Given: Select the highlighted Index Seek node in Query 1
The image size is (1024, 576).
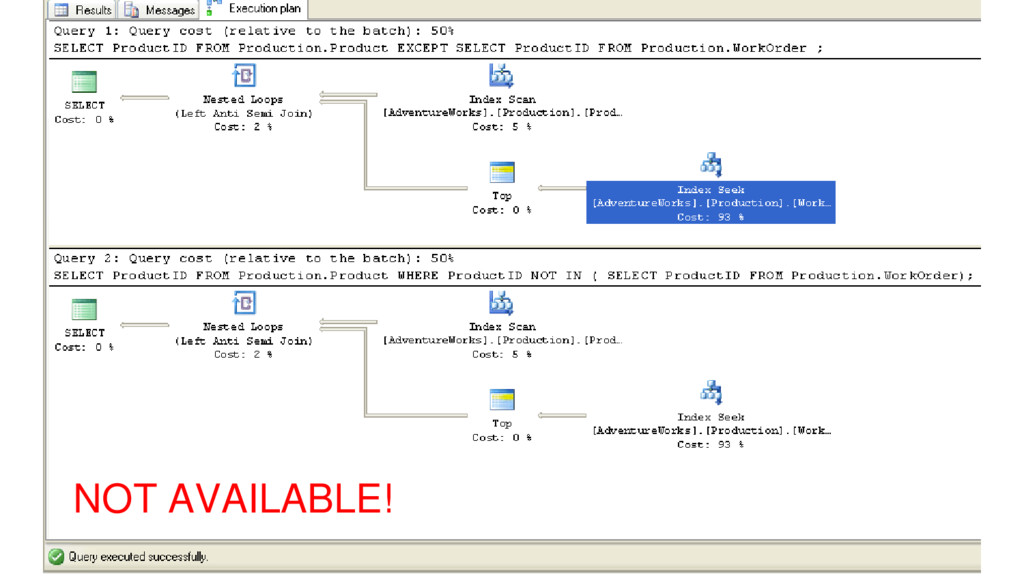Looking at the screenshot, I should click(x=711, y=202).
